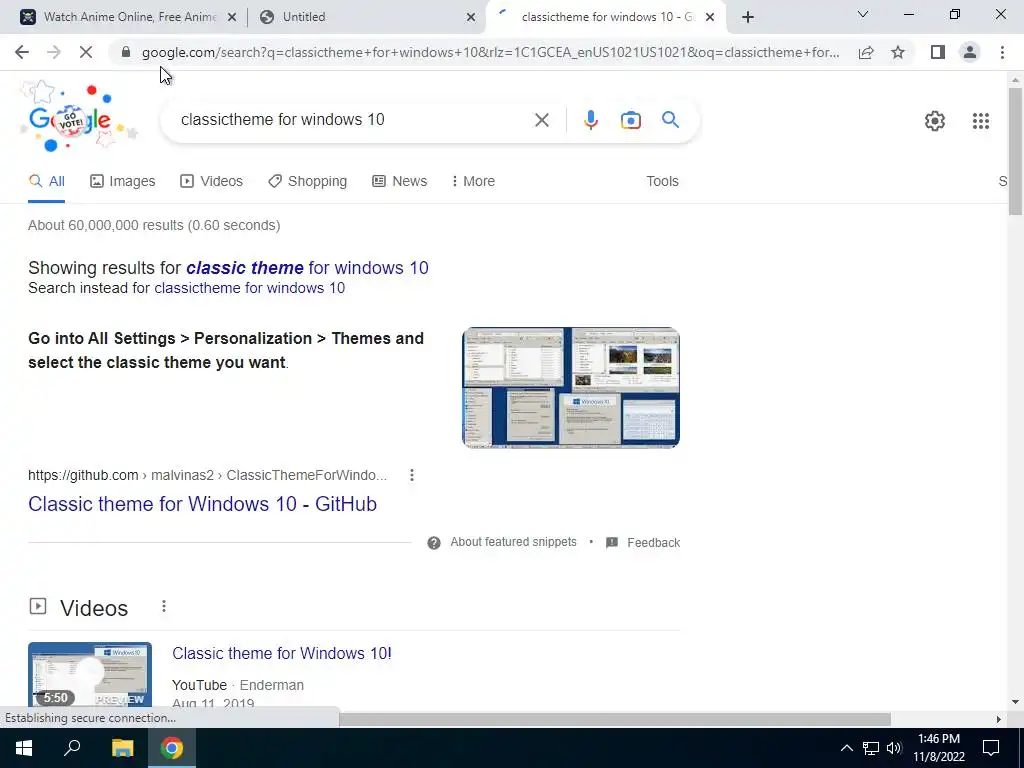The height and width of the screenshot is (768, 1024).
Task: Click the scroll down arrow of page
Action: click(x=1015, y=702)
